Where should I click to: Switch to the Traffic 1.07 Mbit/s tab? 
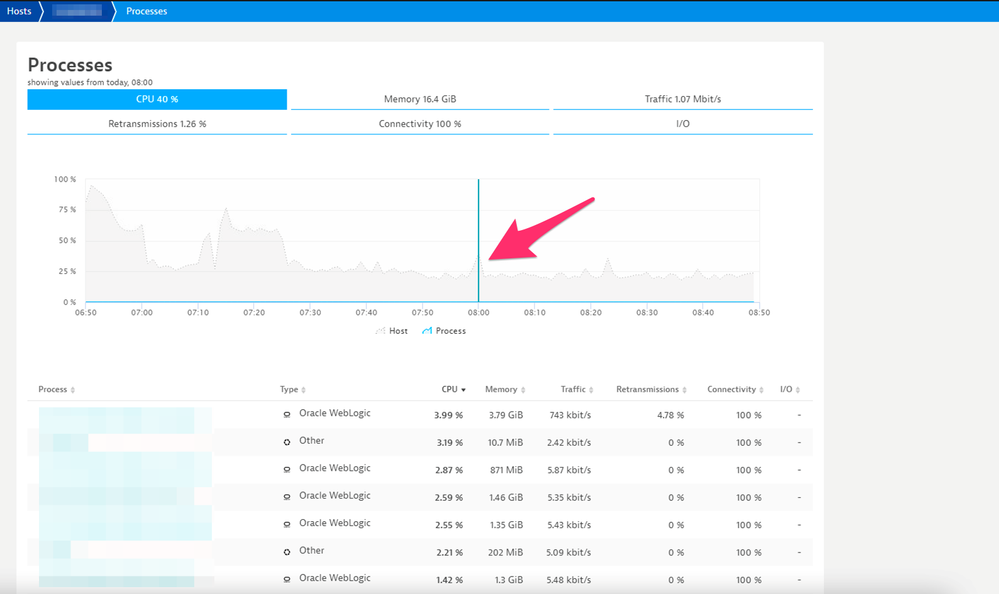click(682, 100)
